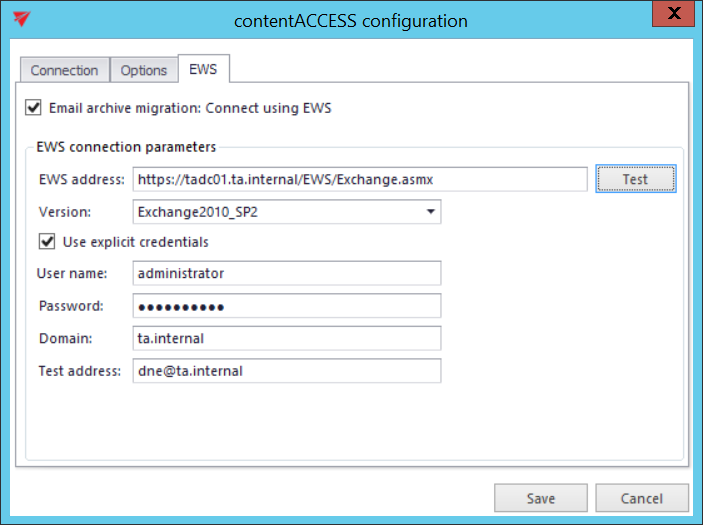Focus the Password field
703x525 pixels.
tap(287, 305)
